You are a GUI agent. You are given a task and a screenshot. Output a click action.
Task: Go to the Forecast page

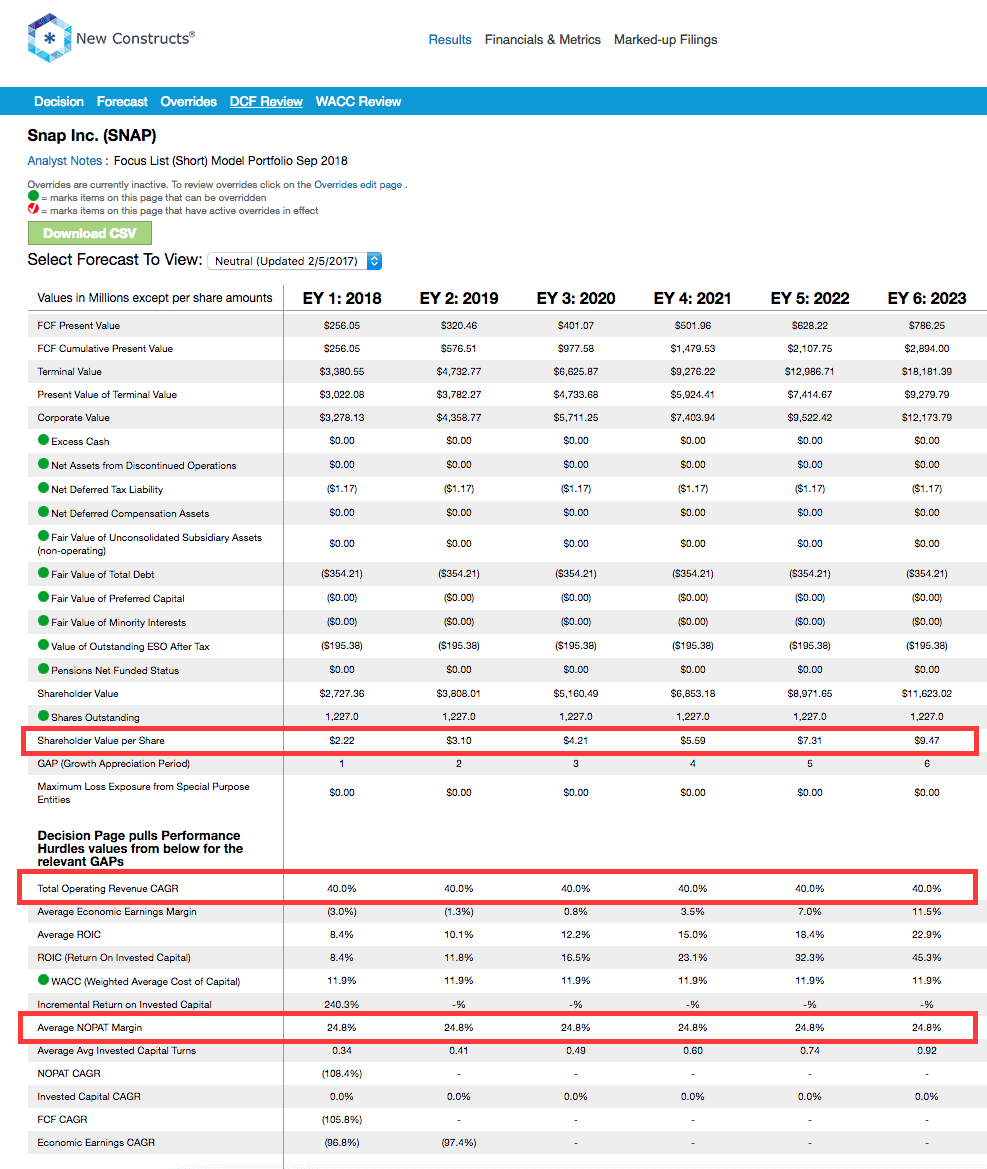(x=122, y=101)
